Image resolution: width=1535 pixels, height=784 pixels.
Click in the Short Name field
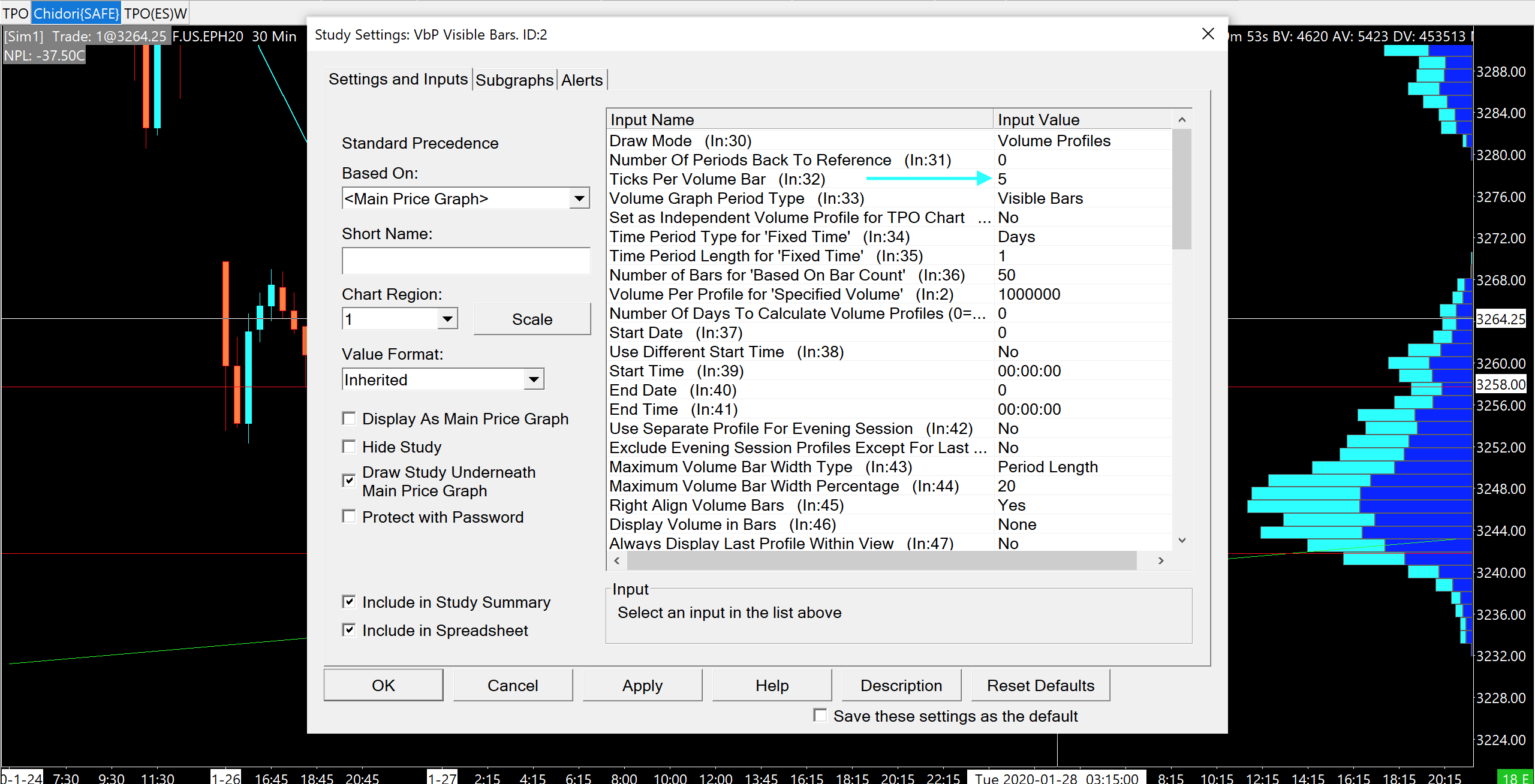465,261
